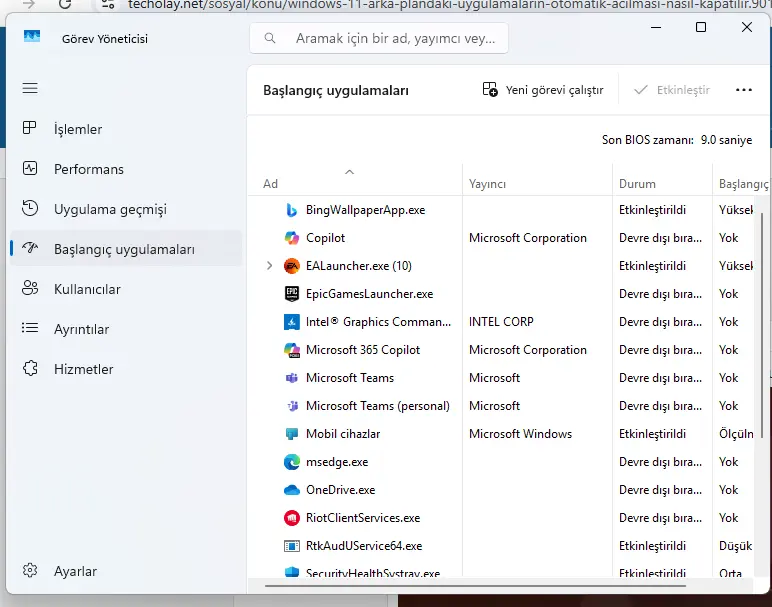Select 'Intel® Graphics Comman...' row name
Screen dimensions: 772x607
point(378,322)
